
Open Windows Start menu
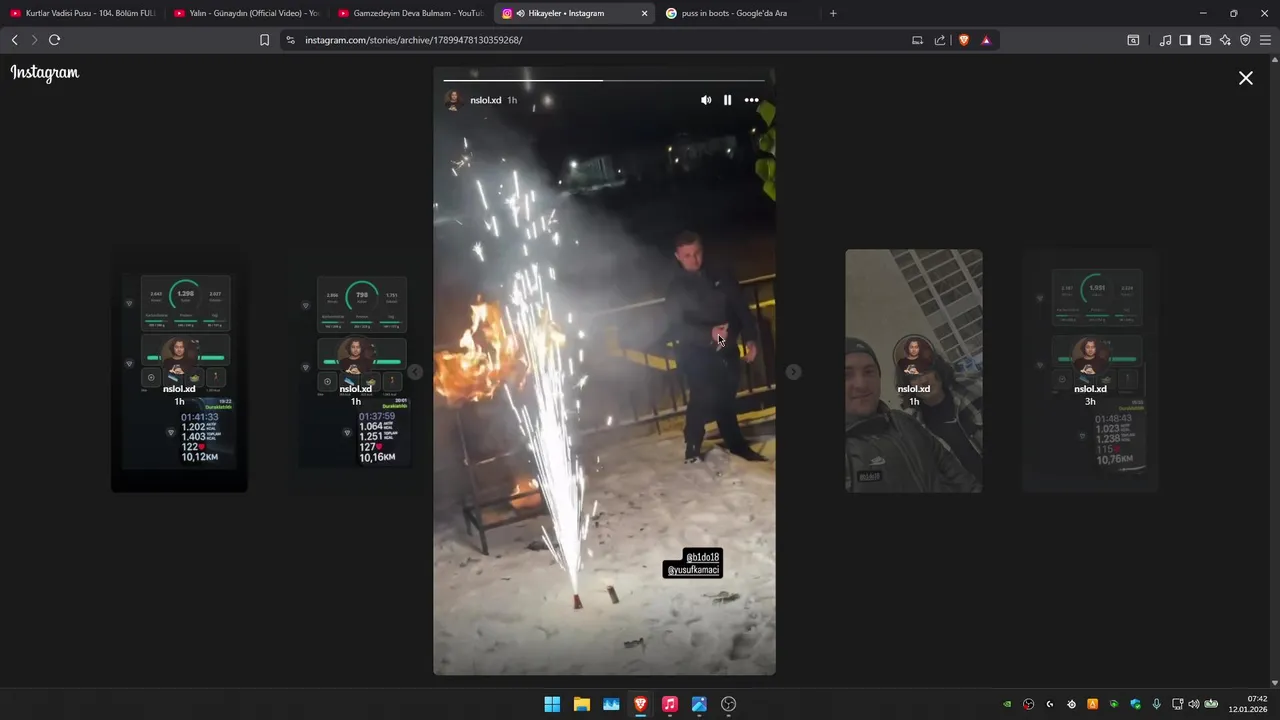(552, 704)
